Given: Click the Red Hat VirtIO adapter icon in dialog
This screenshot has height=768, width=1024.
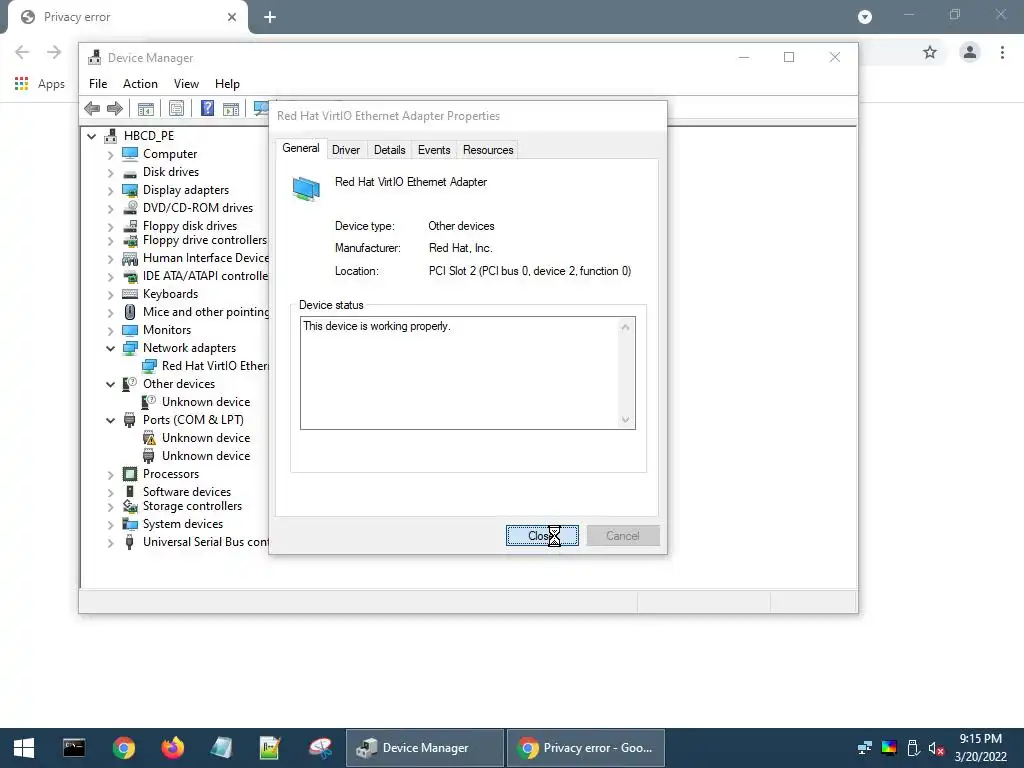Looking at the screenshot, I should (306, 189).
